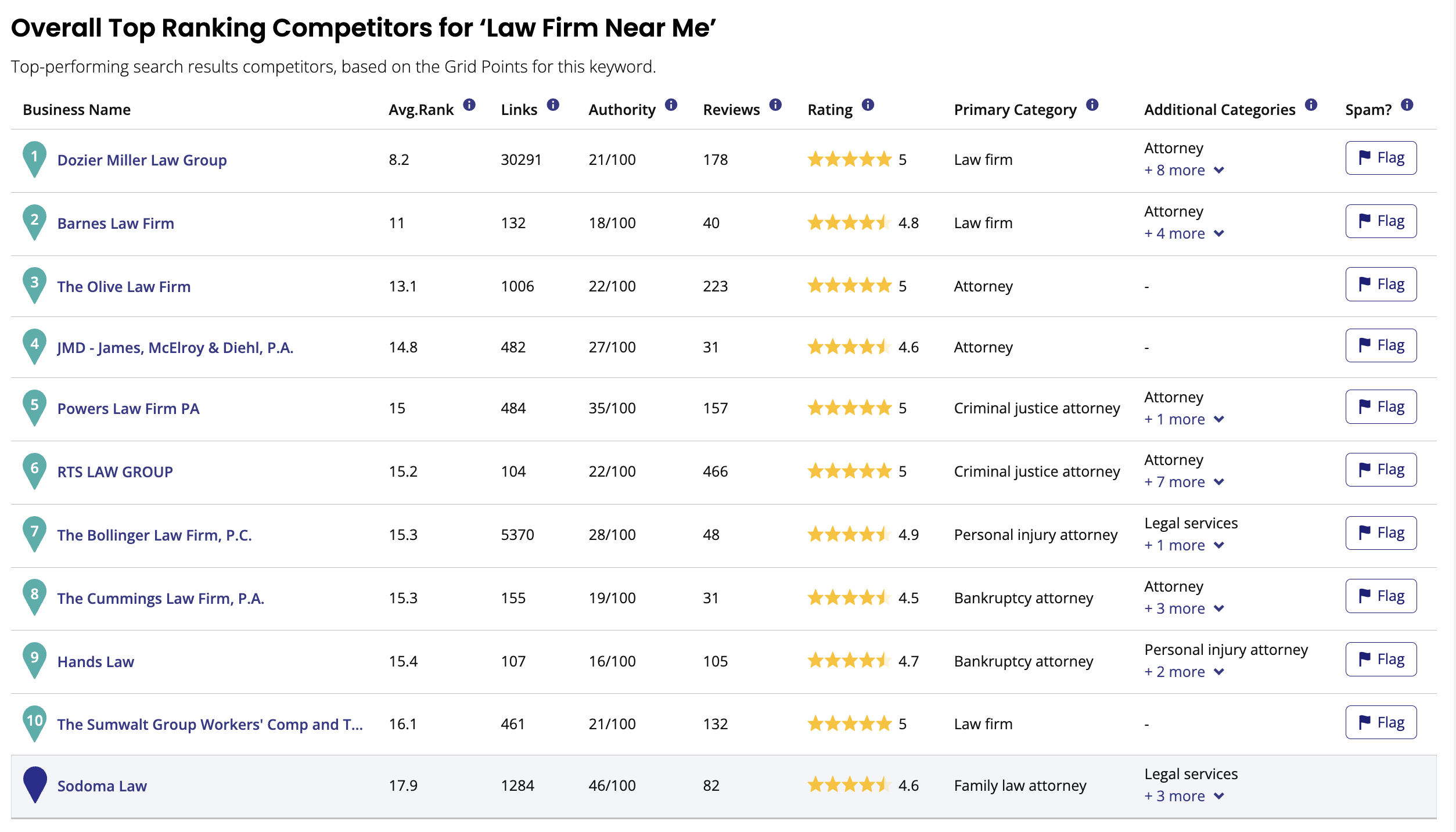Click the info icon next to Links column
Screen dimensions: 1456x832
coord(553,106)
